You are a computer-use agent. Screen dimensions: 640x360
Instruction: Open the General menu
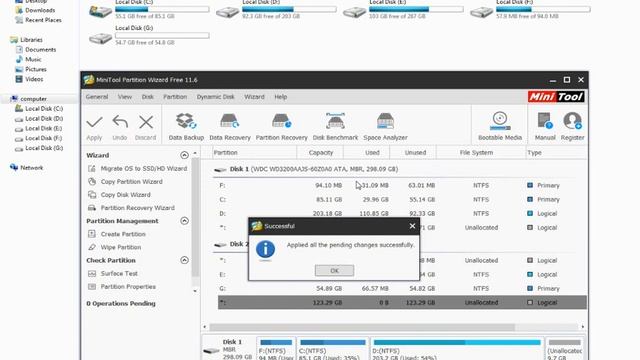[97, 97]
